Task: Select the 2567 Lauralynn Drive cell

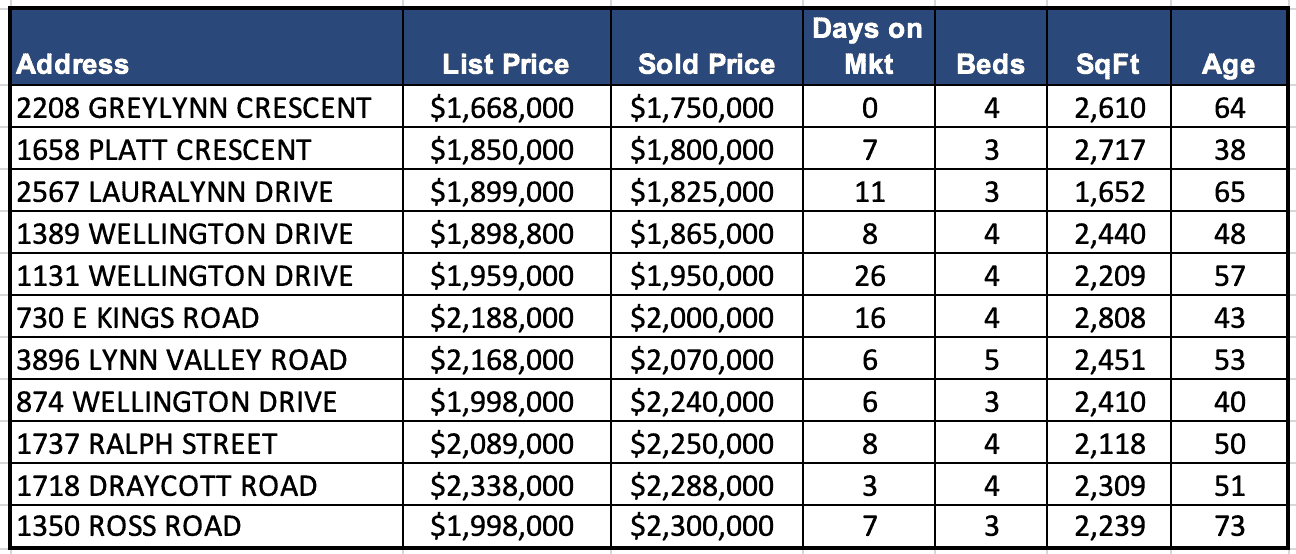Action: click(x=175, y=192)
